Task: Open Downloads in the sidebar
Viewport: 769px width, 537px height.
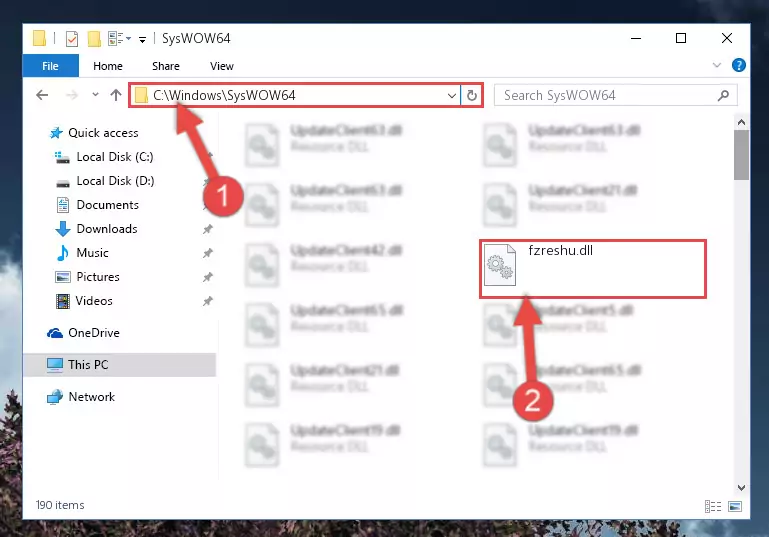Action: click(x=107, y=229)
